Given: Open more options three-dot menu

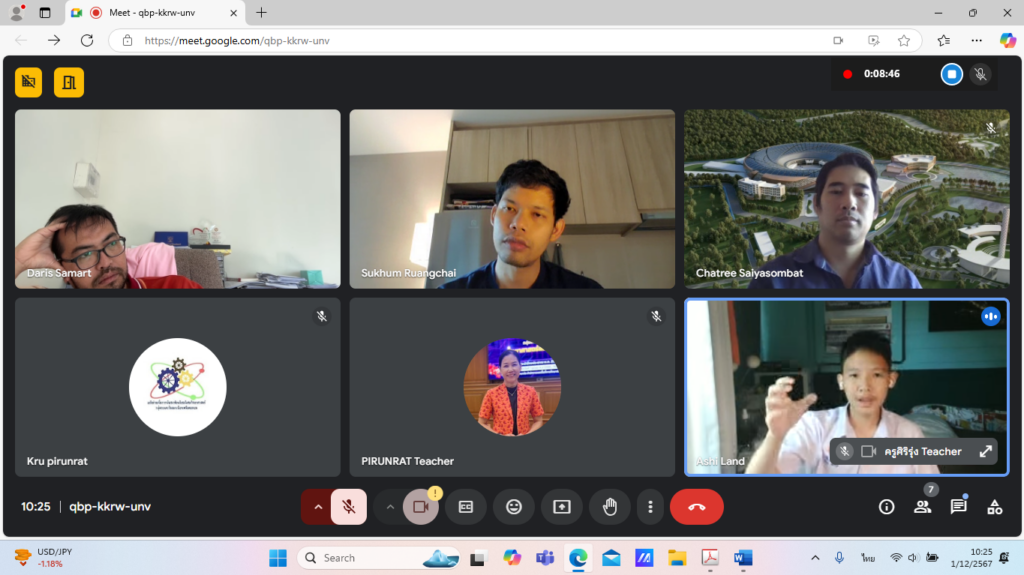Looking at the screenshot, I should point(650,506).
